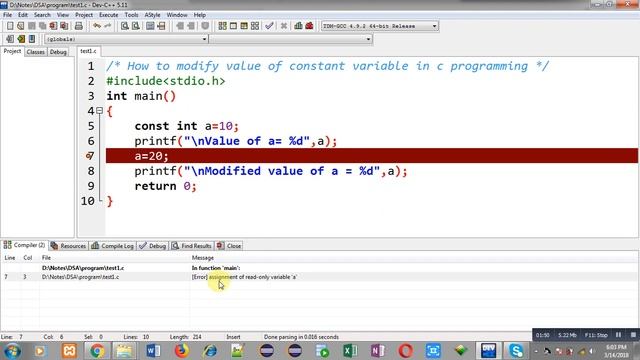Image resolution: width=640 pixels, height=360 pixels.
Task: Open the Execute menu
Action: coord(109,15)
